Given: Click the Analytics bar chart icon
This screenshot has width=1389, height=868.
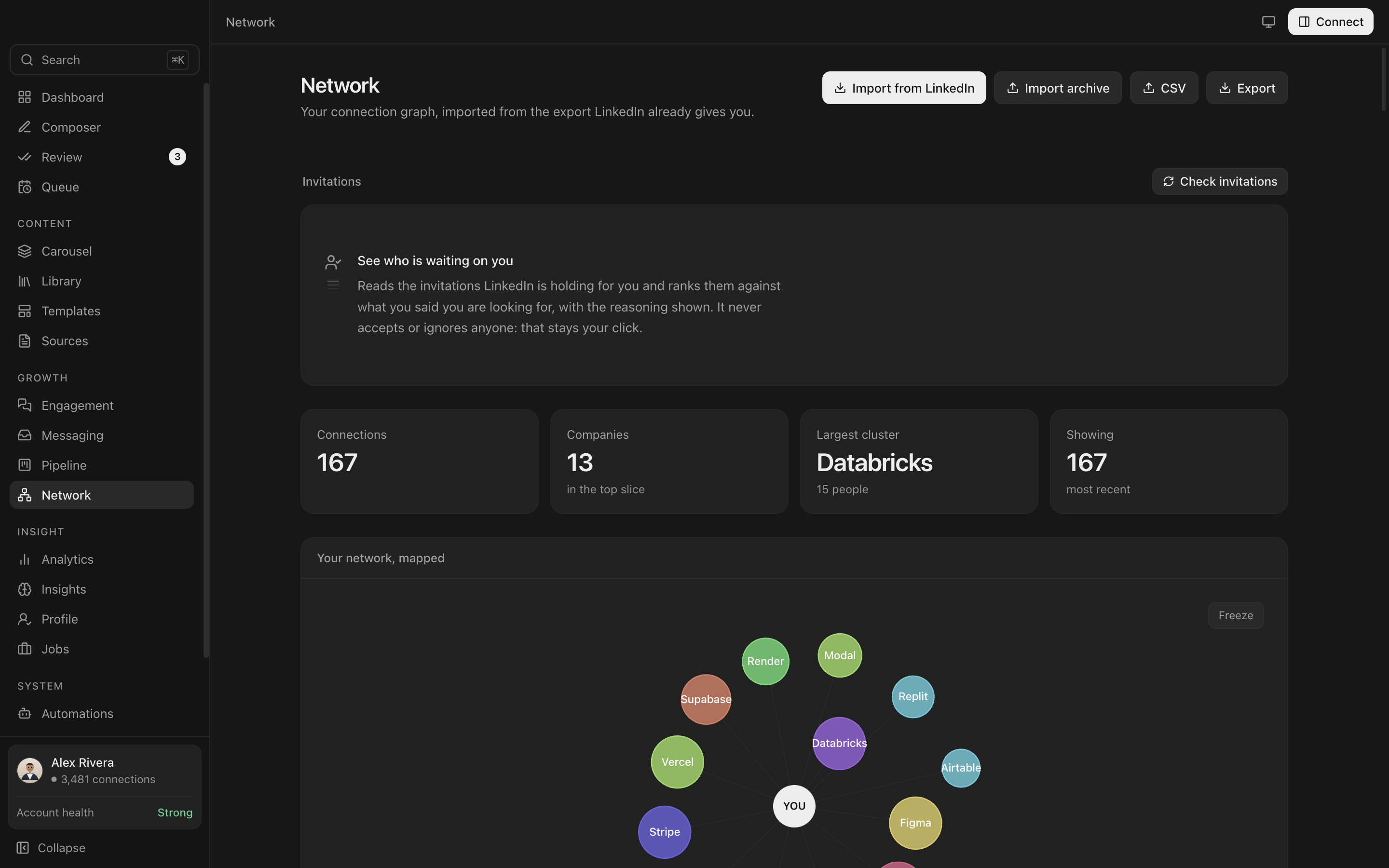Looking at the screenshot, I should pos(24,559).
